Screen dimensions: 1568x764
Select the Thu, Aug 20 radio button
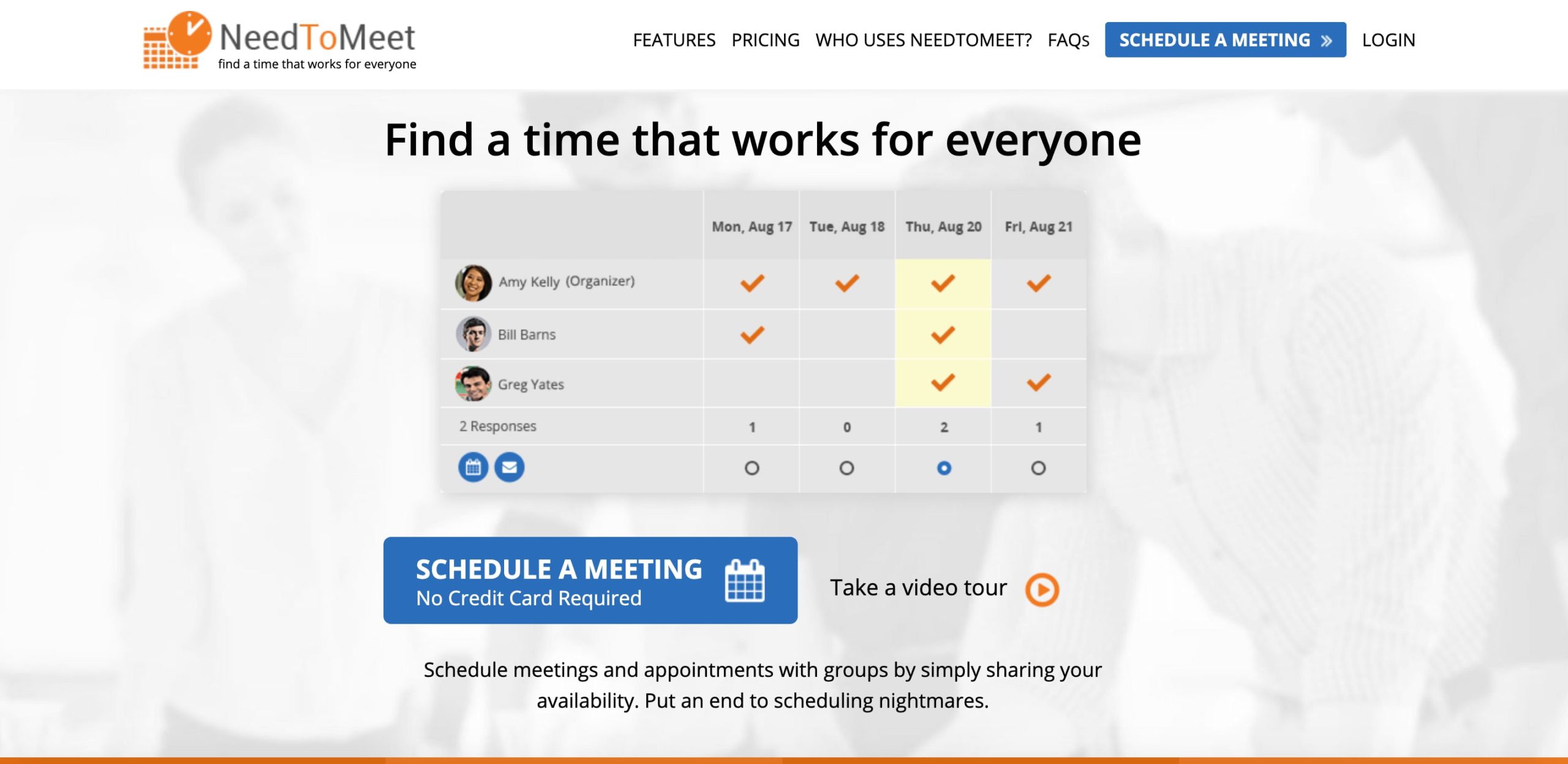pos(944,468)
